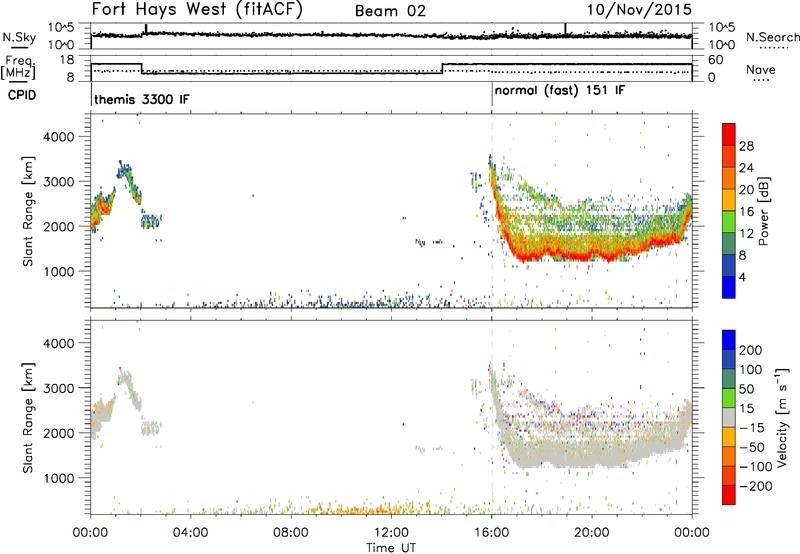The width and height of the screenshot is (800, 554).
Task: Click the blue bottom of power colorbar
Action: click(x=729, y=288)
